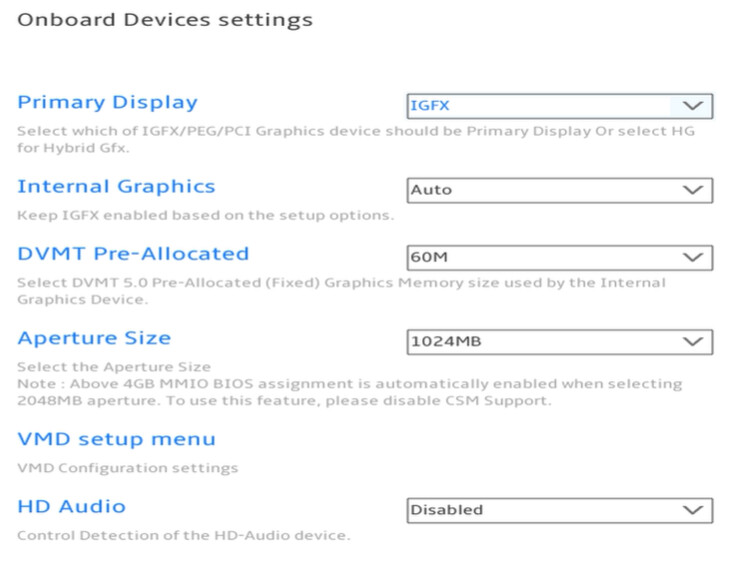Click the chevron arrow beside Auto

click(x=692, y=190)
